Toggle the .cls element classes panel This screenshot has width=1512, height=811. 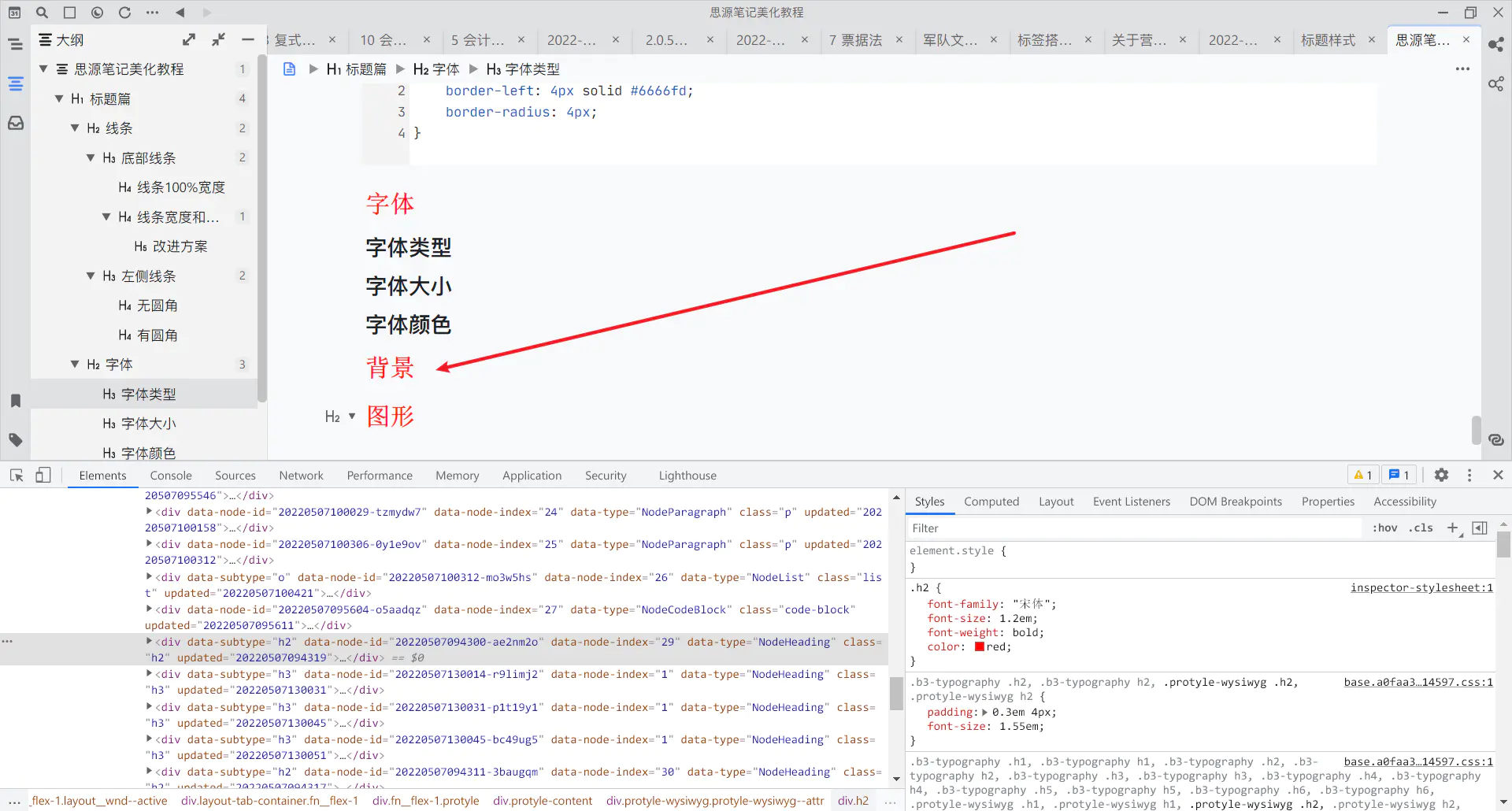[1421, 528]
